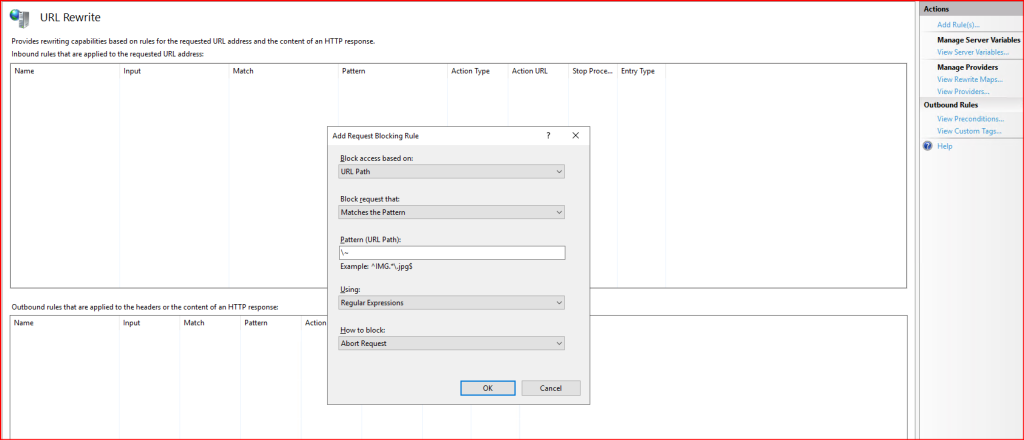Click the blue Help question mark icon

(927, 146)
